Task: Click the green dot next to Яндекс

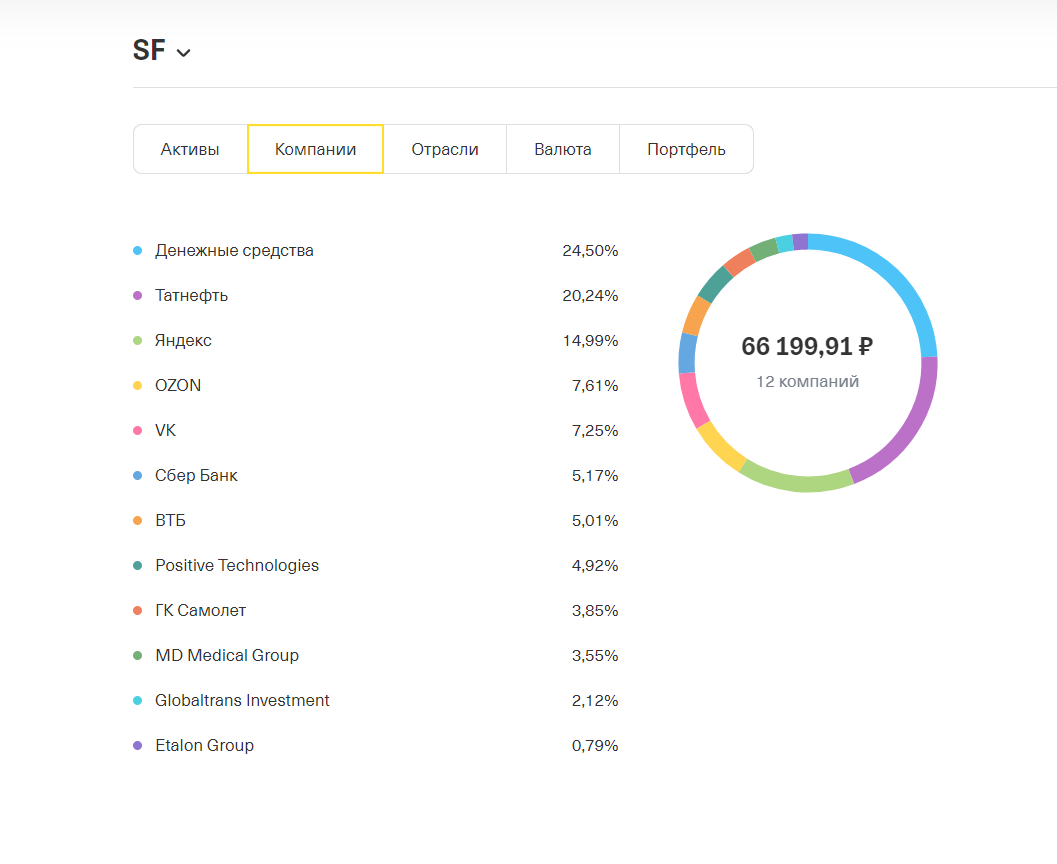Action: [138, 340]
